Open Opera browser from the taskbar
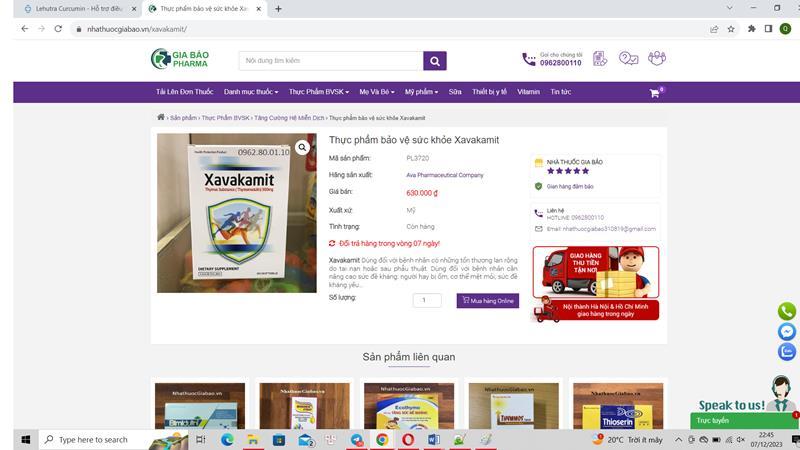 408,439
